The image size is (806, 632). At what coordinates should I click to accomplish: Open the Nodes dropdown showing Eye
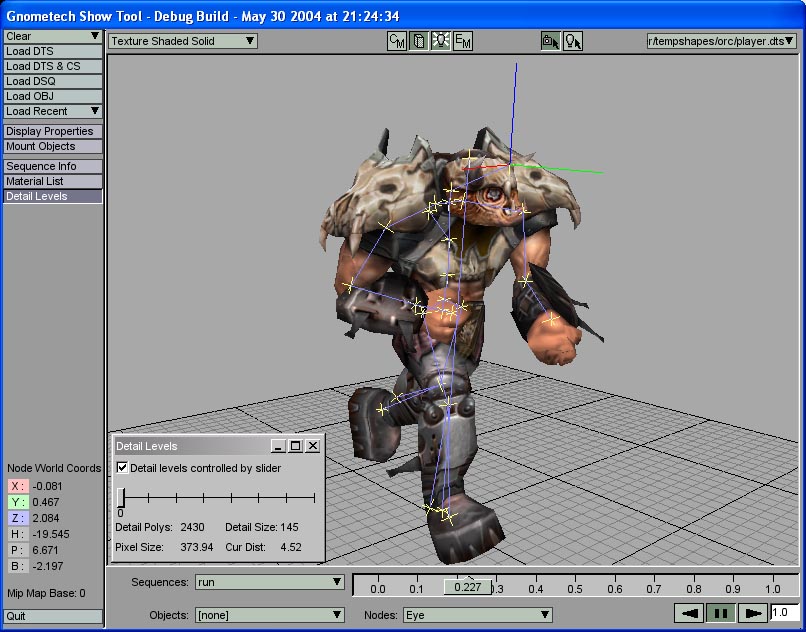pos(478,615)
